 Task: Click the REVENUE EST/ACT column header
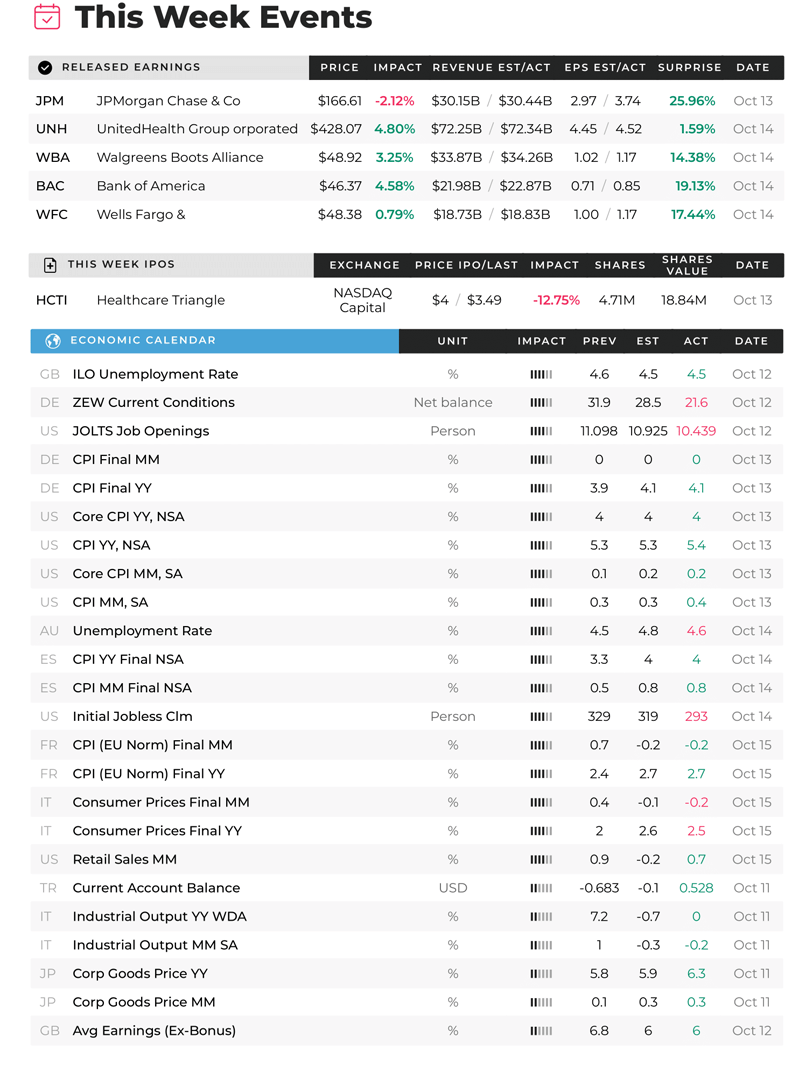point(492,67)
